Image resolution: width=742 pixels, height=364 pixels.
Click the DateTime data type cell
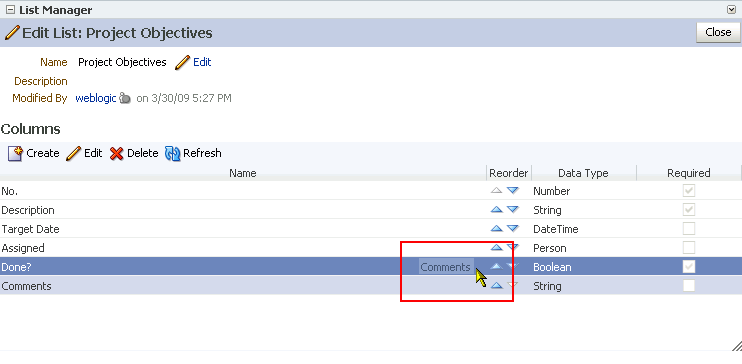click(x=556, y=229)
